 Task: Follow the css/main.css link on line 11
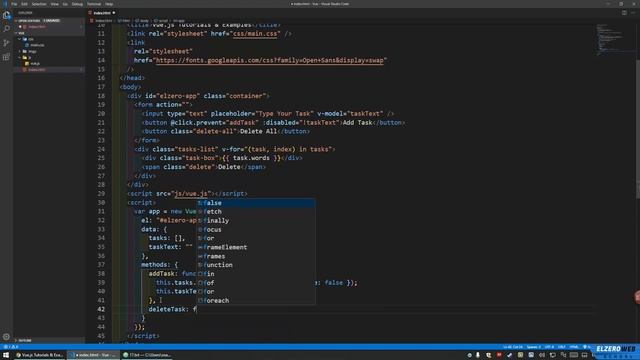(255, 34)
